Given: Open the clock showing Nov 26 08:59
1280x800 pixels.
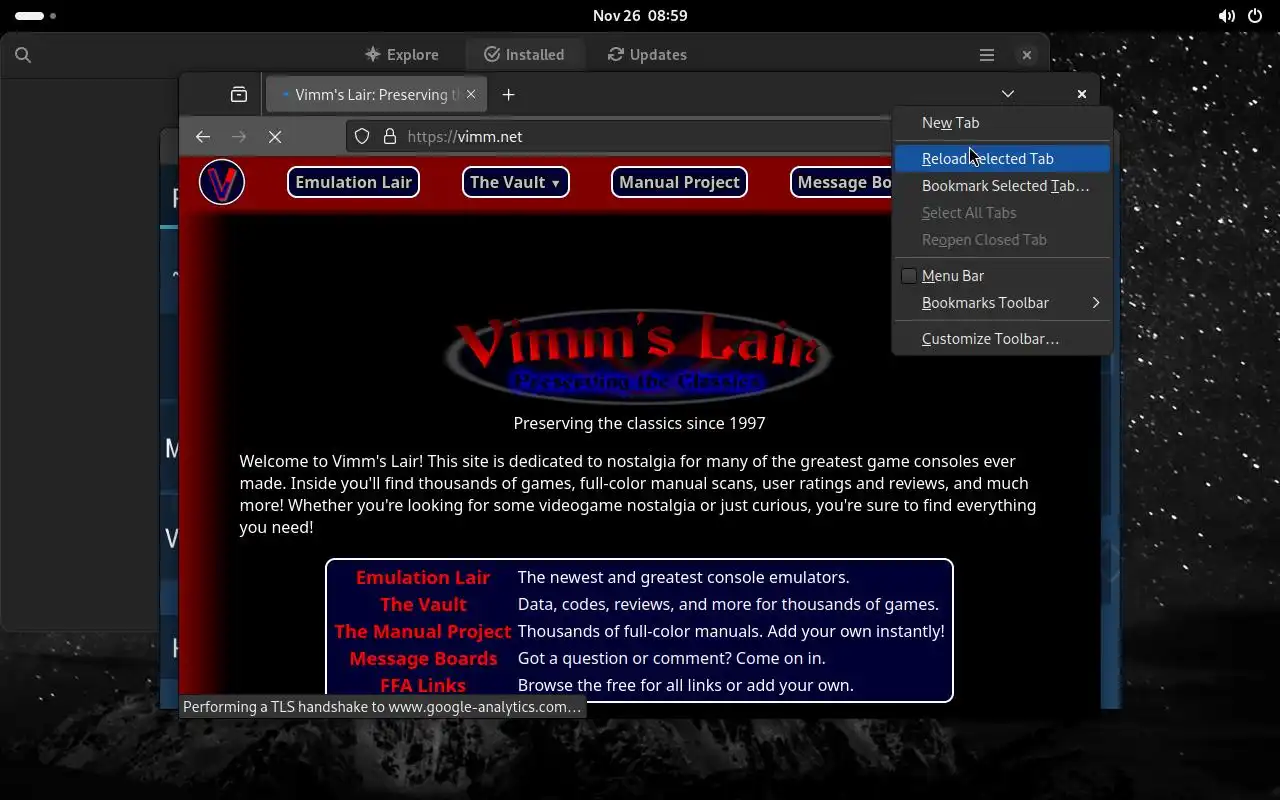Looking at the screenshot, I should click(x=640, y=16).
